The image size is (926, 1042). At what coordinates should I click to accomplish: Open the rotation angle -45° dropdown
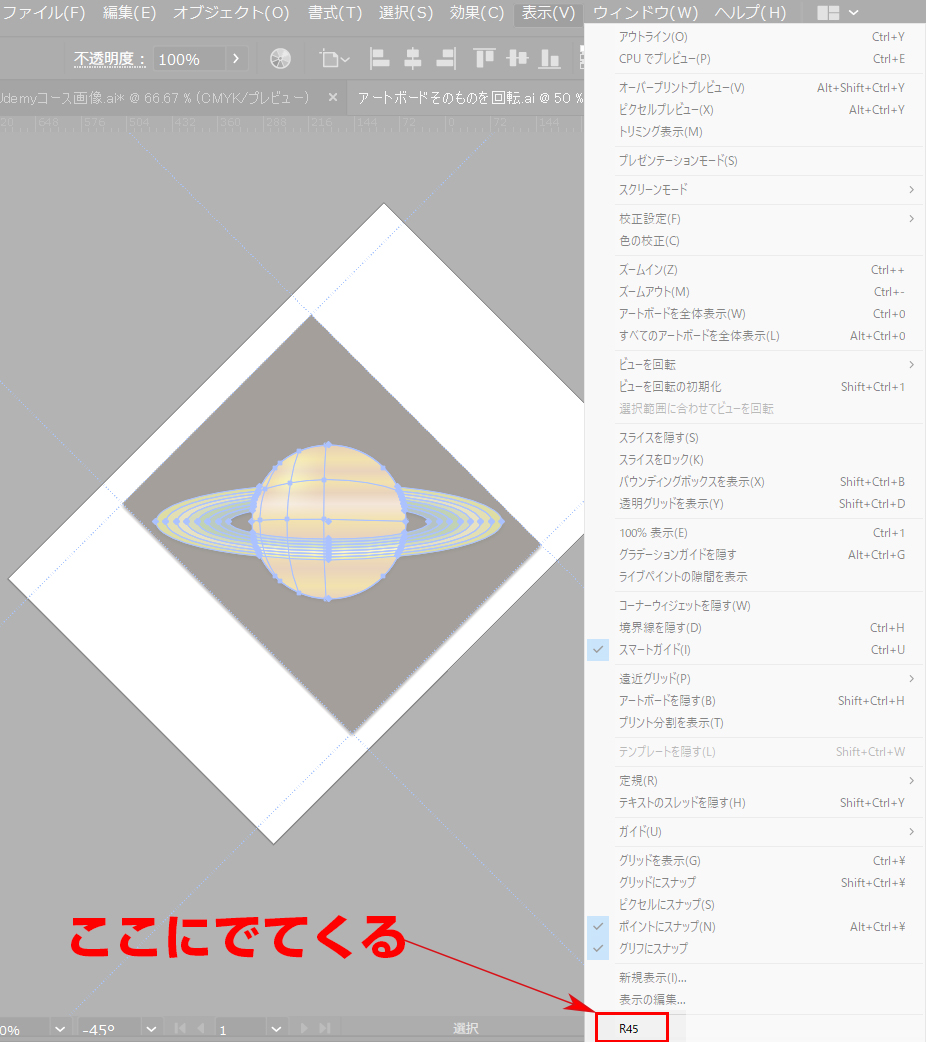pos(151,1029)
